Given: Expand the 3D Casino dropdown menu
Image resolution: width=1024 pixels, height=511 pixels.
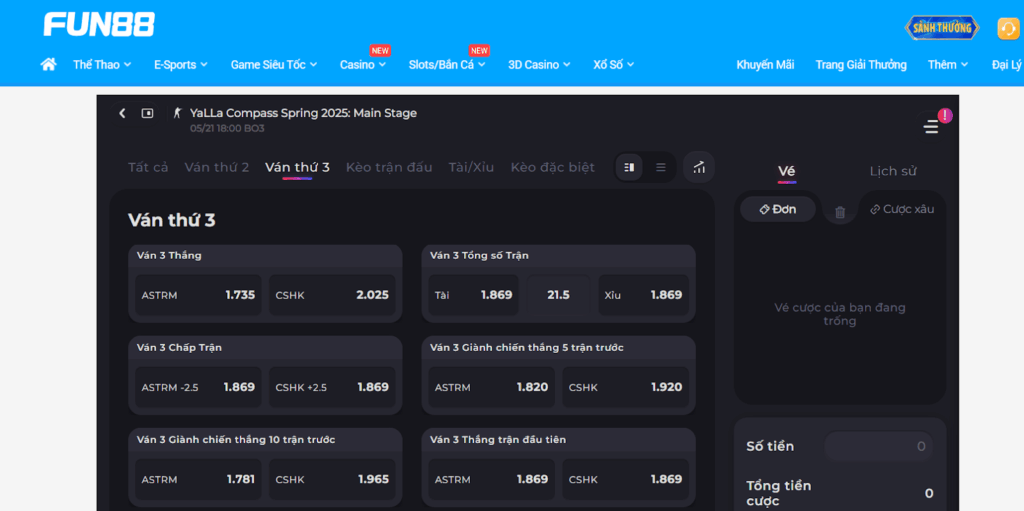Looking at the screenshot, I should click(539, 65).
